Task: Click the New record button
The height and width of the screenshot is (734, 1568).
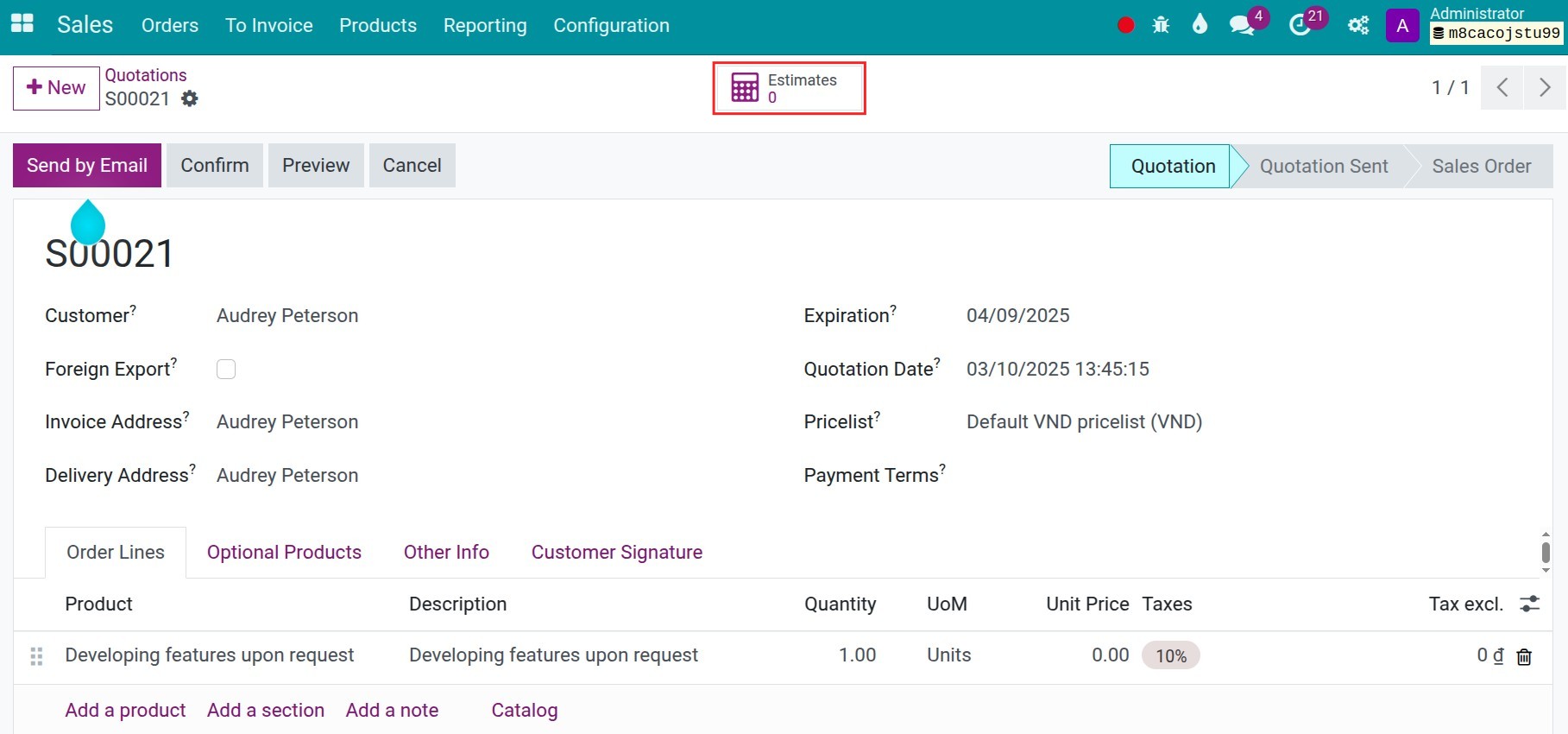Action: [56, 88]
